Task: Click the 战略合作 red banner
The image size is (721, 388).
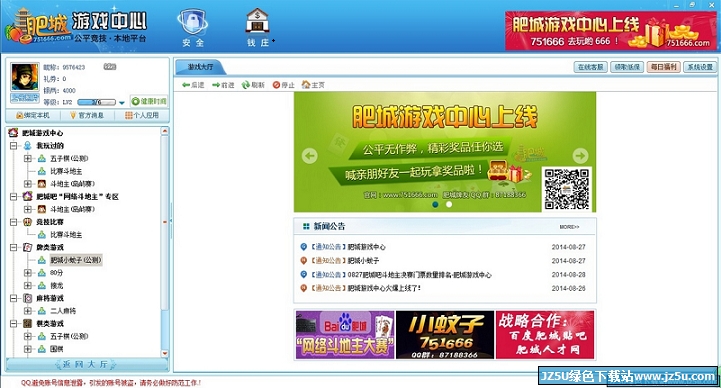Action: click(x=545, y=335)
